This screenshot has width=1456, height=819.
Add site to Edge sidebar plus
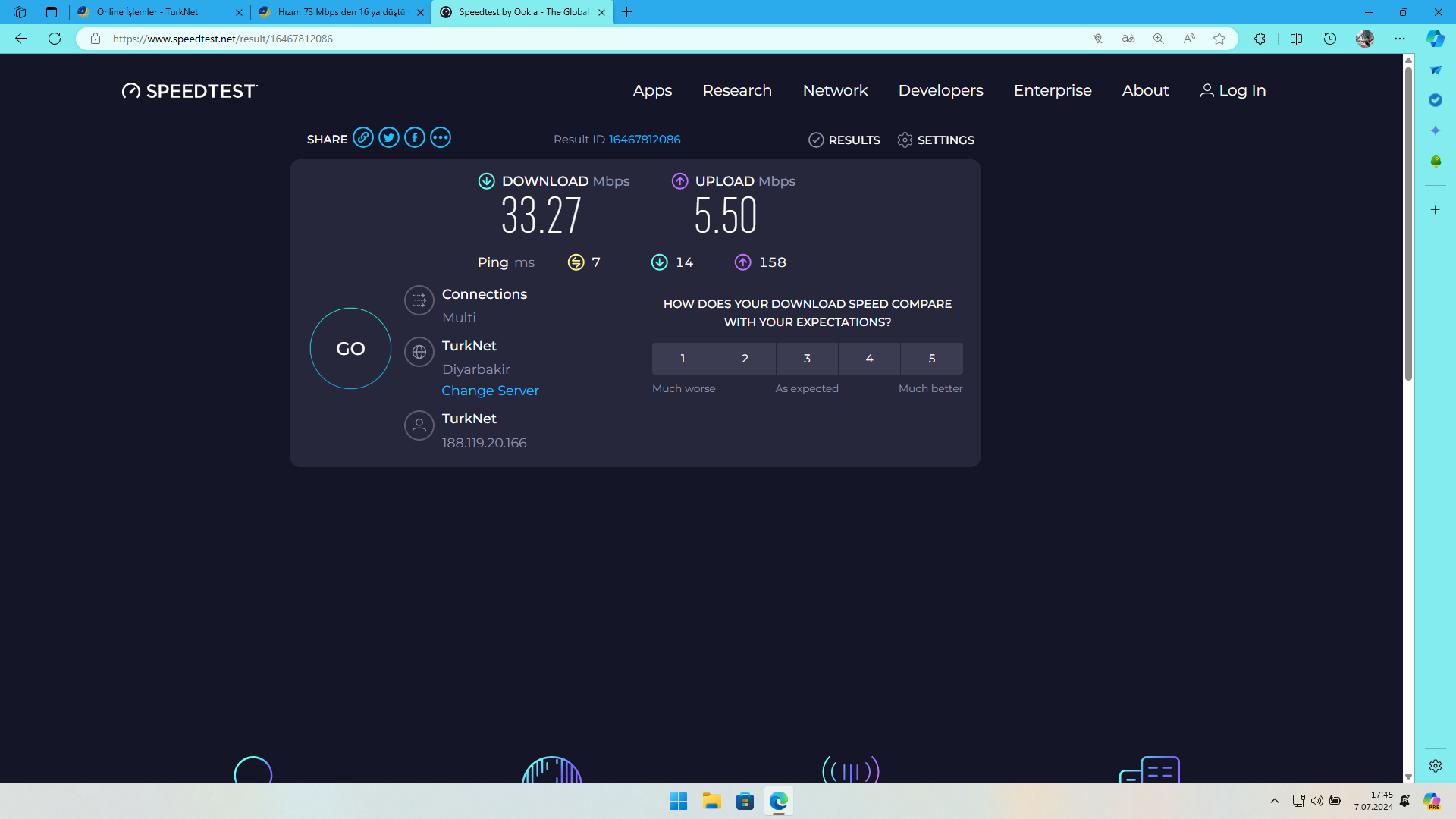(1436, 210)
